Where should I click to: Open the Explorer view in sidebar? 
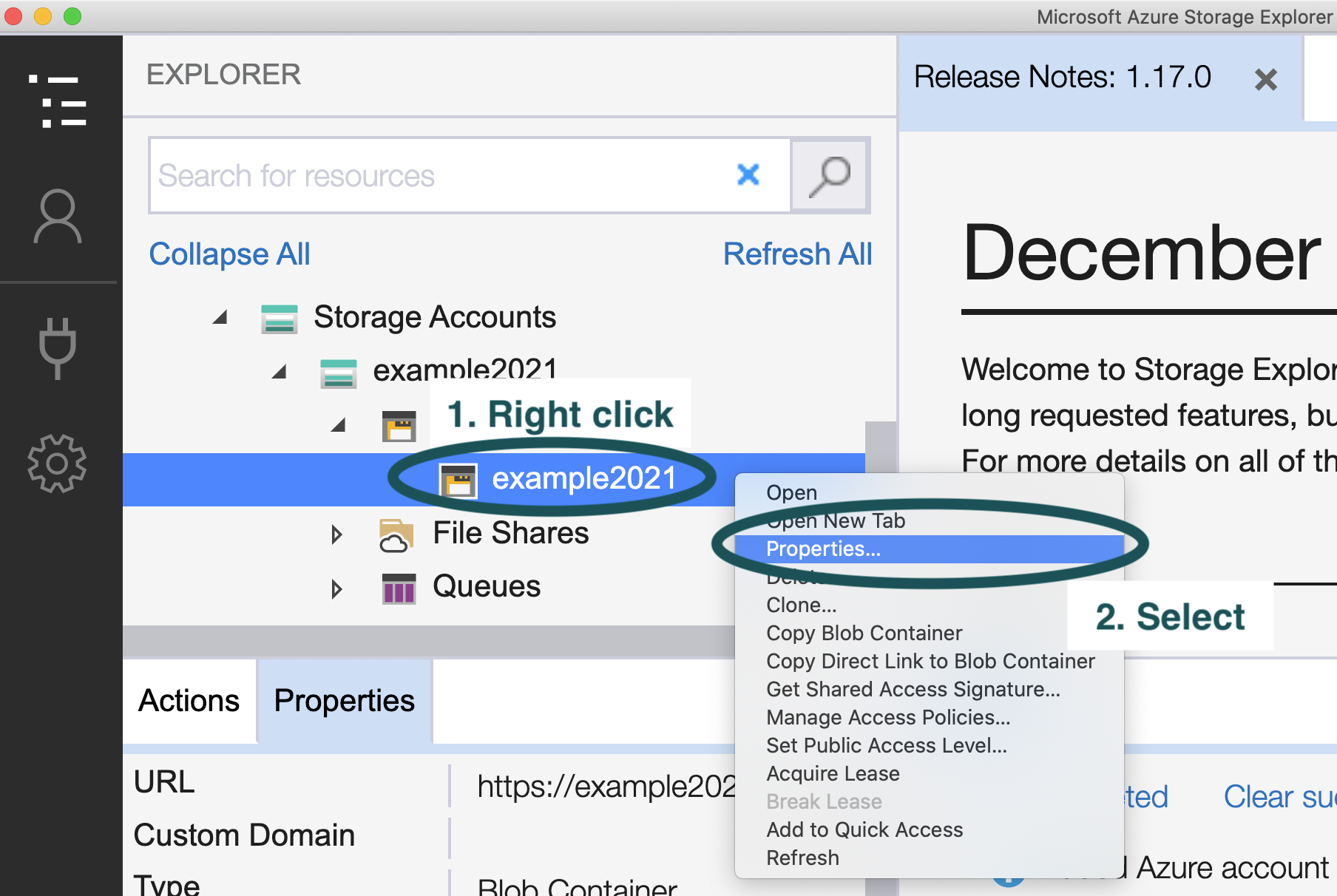58,101
